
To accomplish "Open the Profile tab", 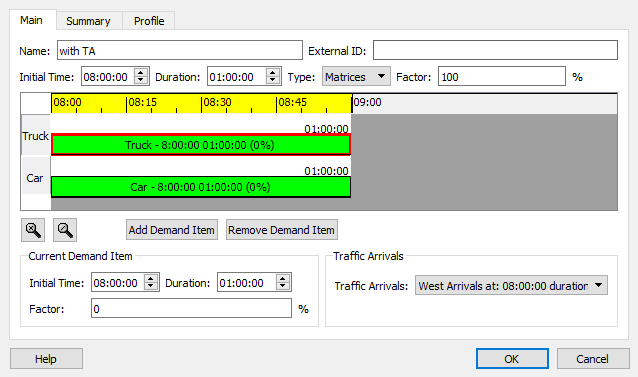I will (149, 21).
